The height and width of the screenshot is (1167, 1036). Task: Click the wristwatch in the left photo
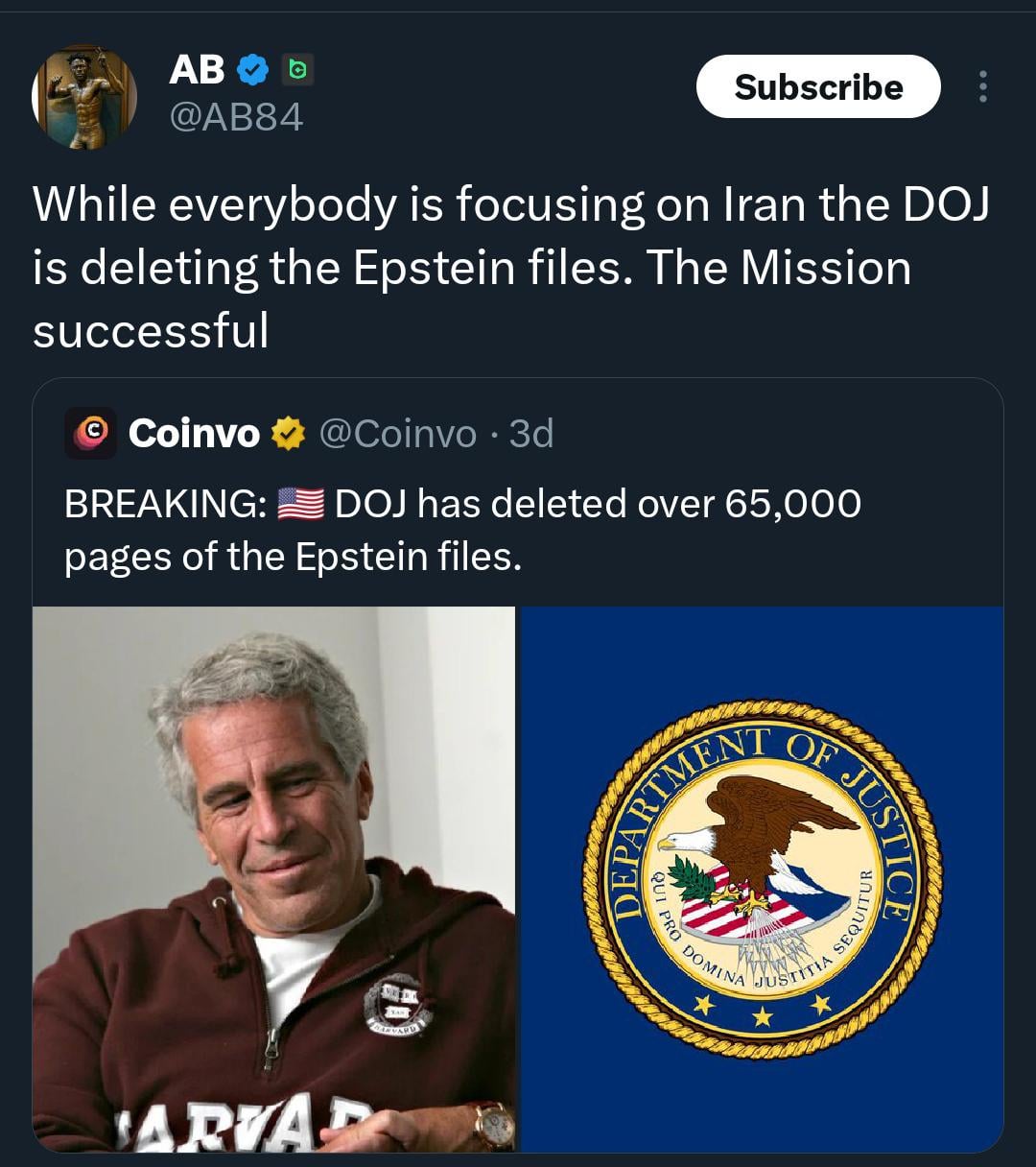pyautogui.click(x=492, y=1125)
